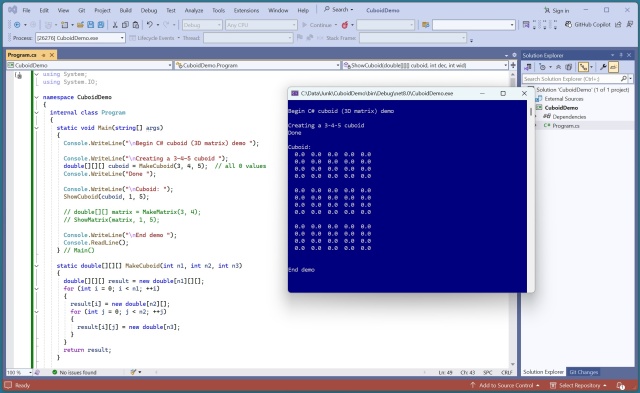The width and height of the screenshot is (640, 393).
Task: Open the CuboidDemo project navigation dropdown
Action: [89, 65]
